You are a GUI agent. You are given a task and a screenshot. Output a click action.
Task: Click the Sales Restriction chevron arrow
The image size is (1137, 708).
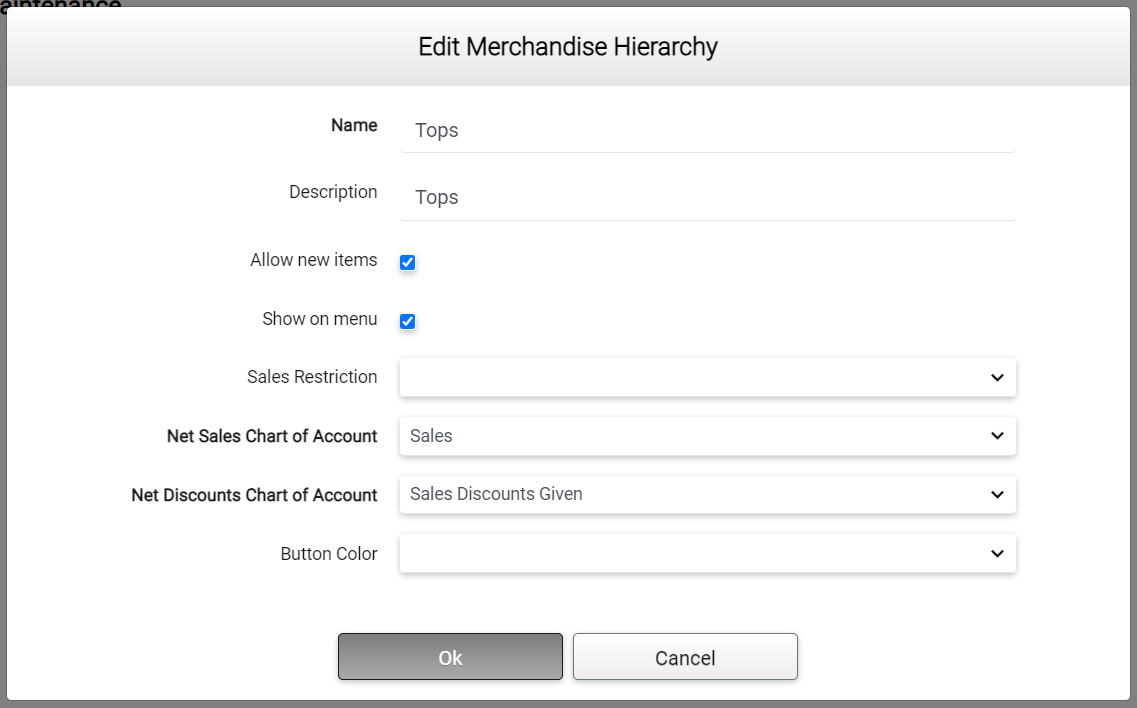coord(996,378)
